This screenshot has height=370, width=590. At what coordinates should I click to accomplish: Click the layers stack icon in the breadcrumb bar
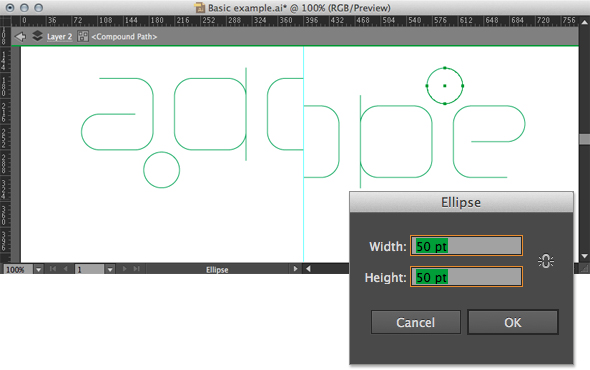pyautogui.click(x=37, y=36)
